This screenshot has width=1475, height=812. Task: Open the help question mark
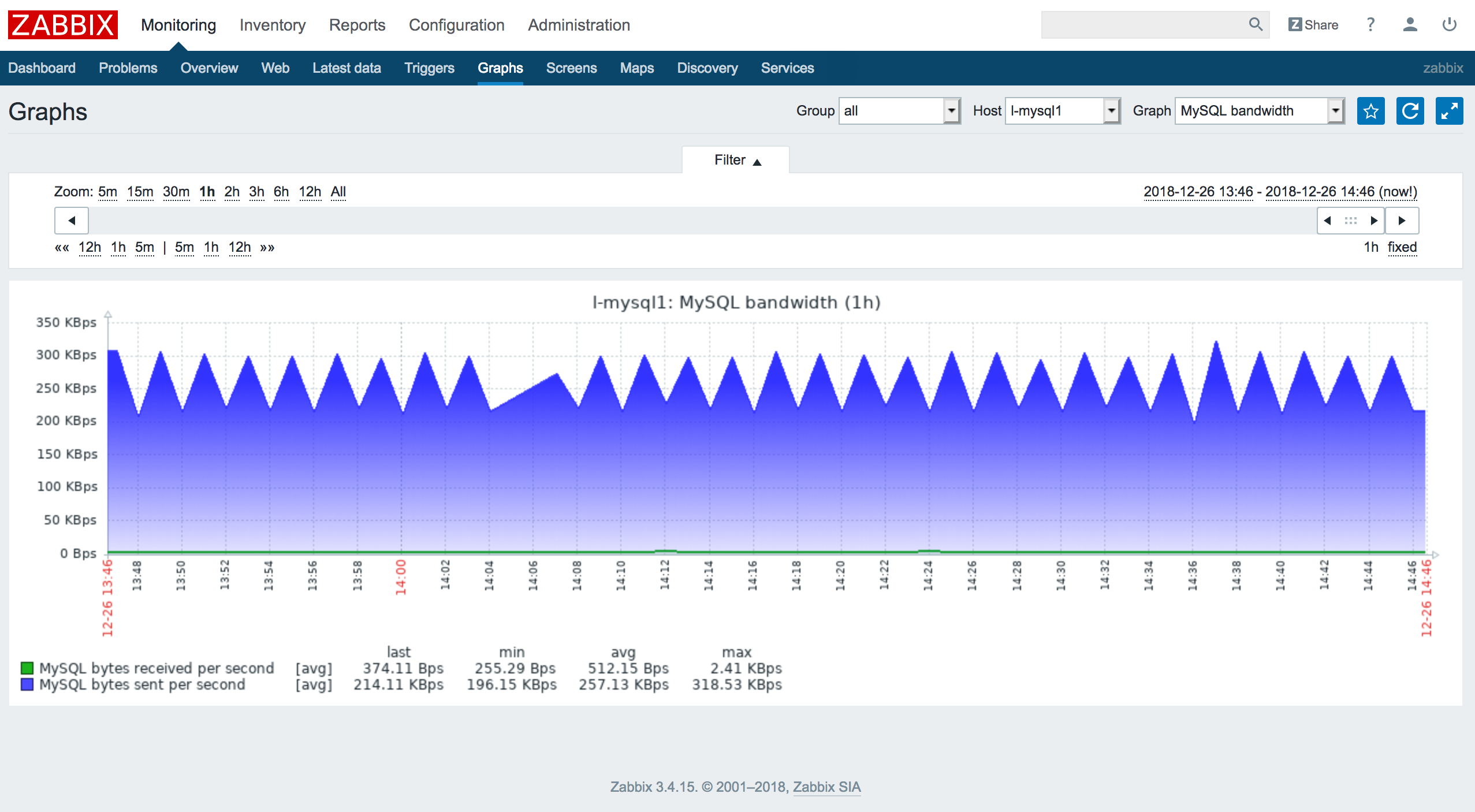click(x=1370, y=25)
